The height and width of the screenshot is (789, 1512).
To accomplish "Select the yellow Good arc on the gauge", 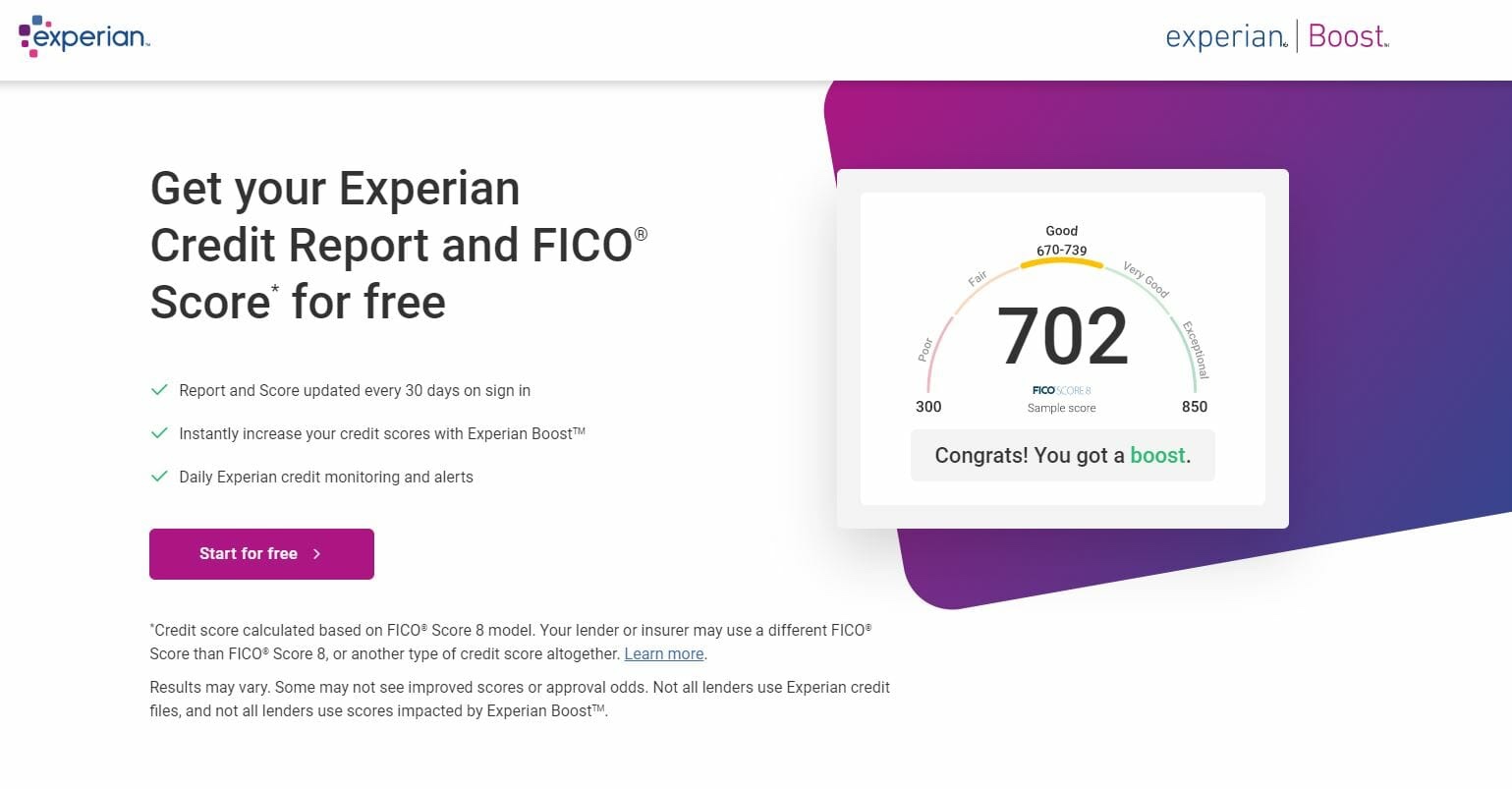I will pyautogui.click(x=1062, y=263).
